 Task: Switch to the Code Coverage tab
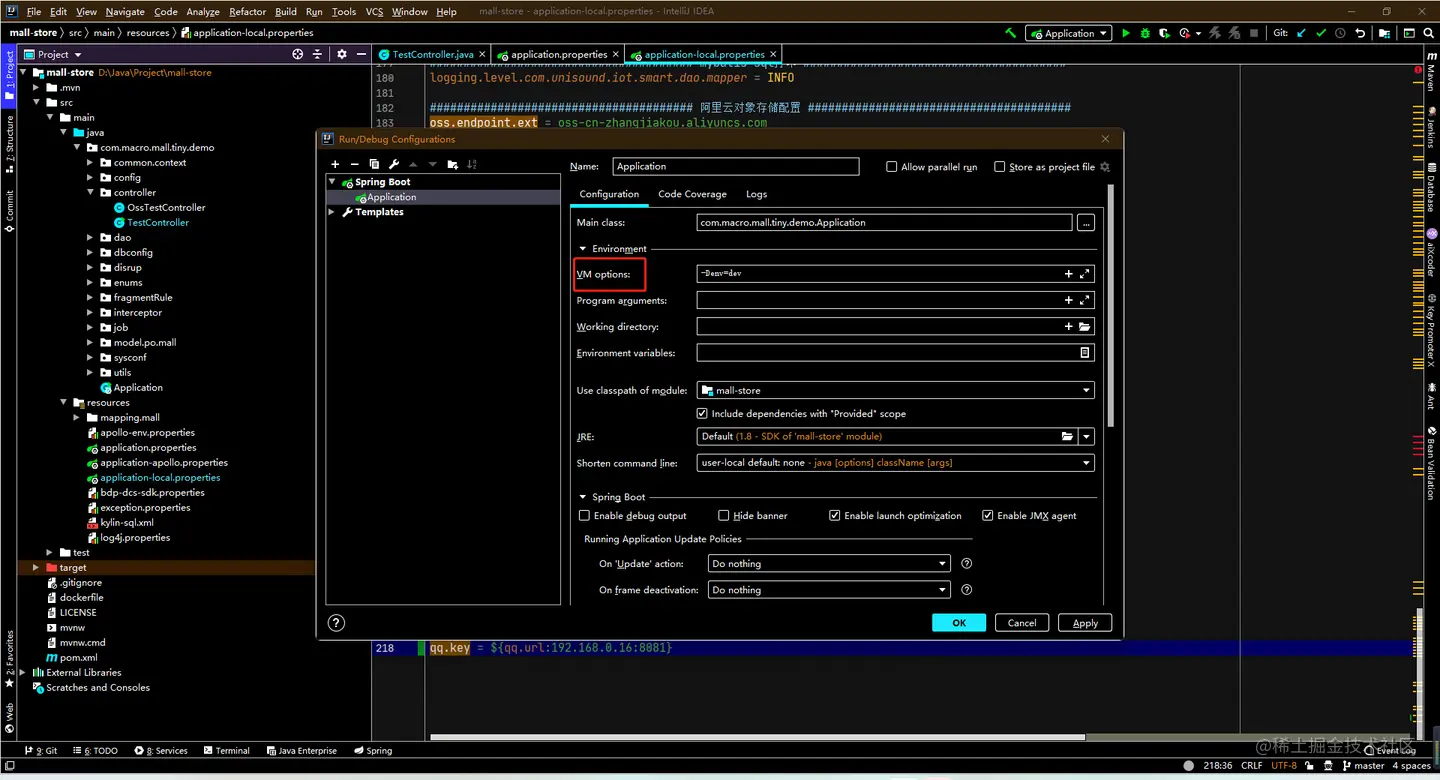coord(692,194)
